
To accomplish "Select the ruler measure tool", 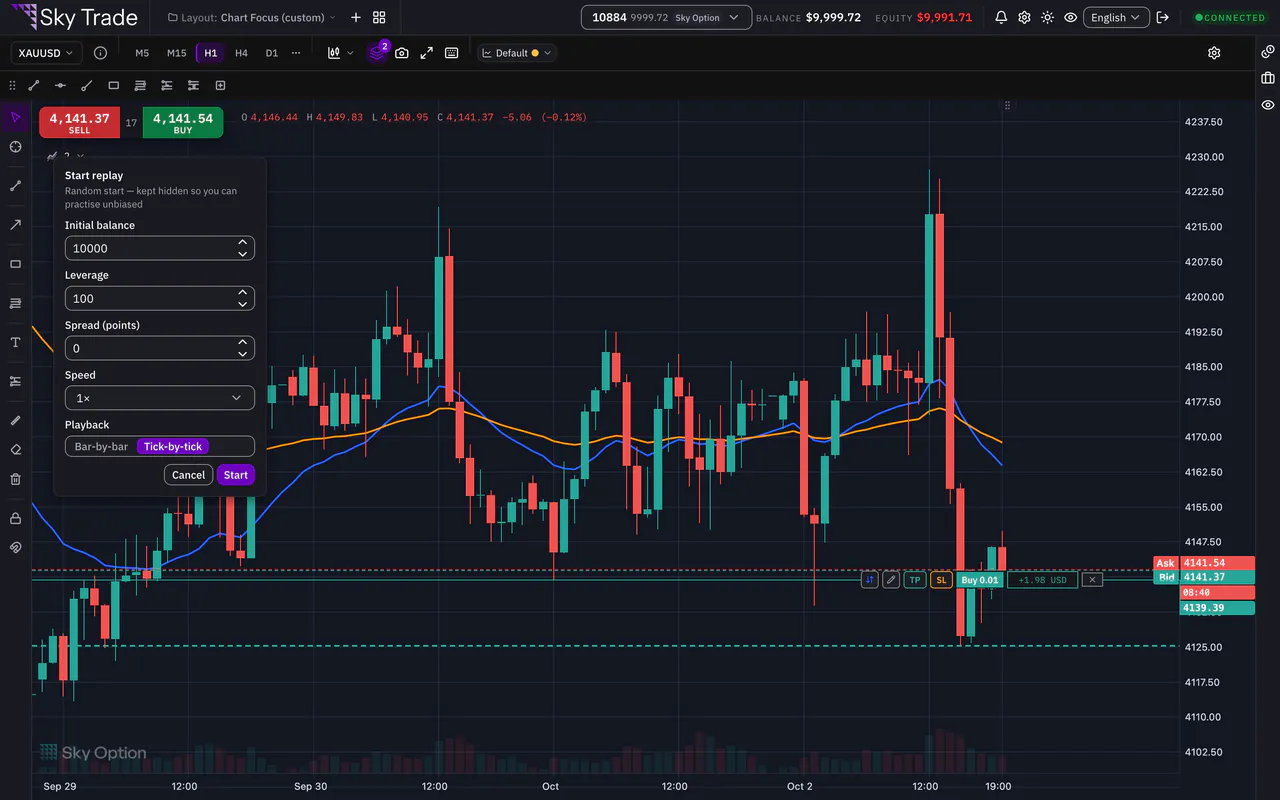I will (15, 420).
